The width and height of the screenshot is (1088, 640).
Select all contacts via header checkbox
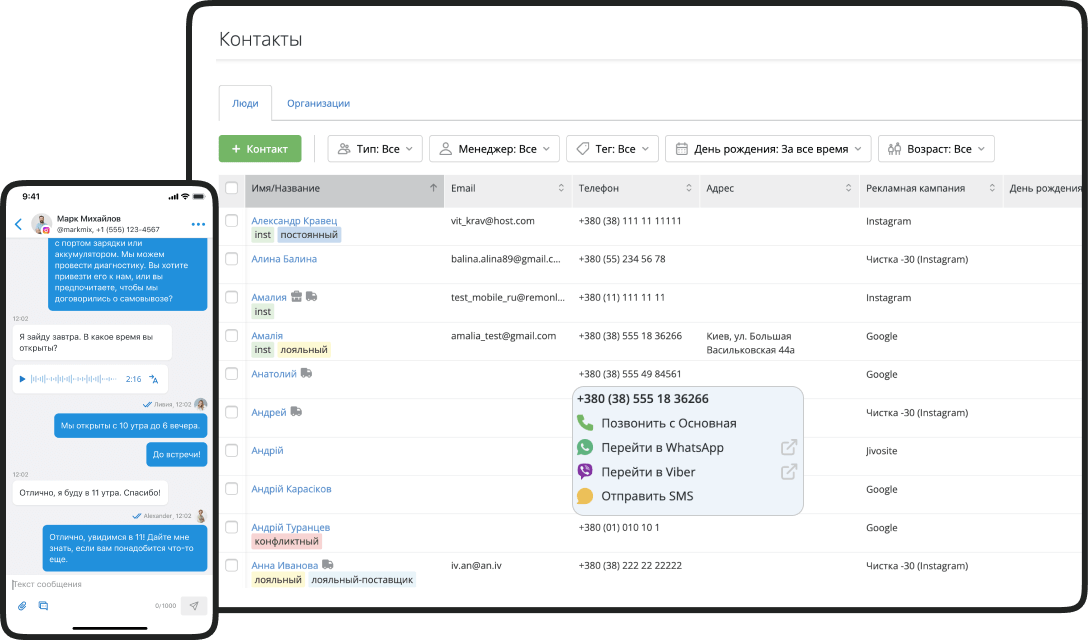click(x=232, y=188)
